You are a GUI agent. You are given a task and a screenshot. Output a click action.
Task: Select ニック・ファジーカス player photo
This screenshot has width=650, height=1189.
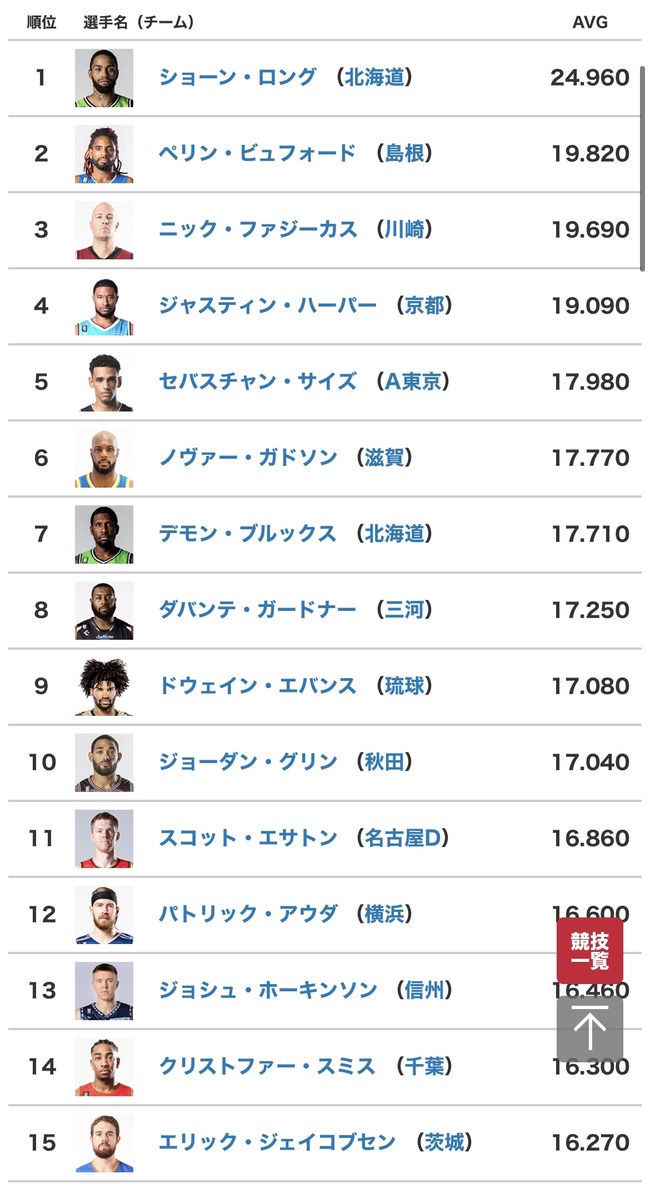(x=104, y=230)
